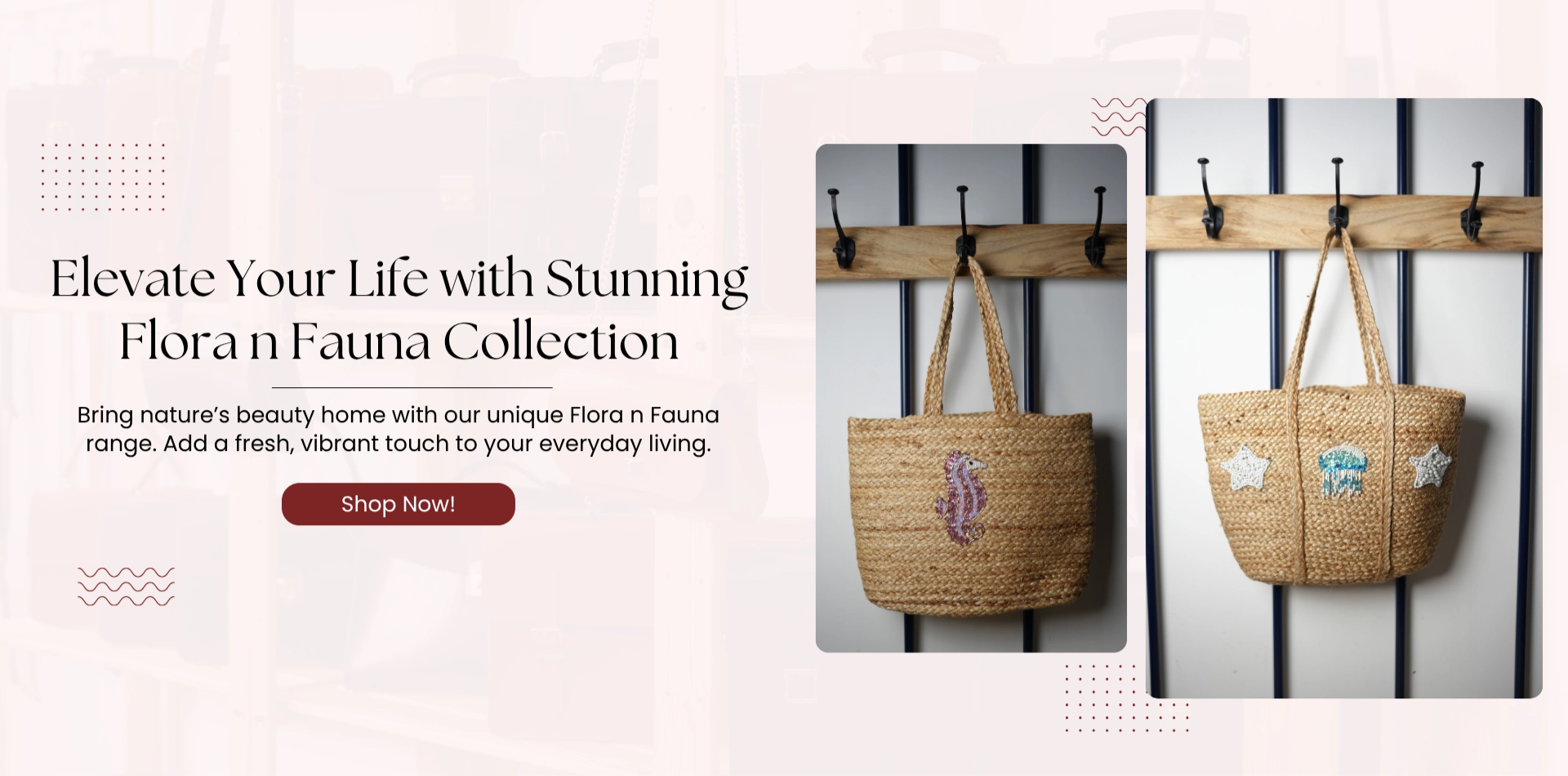Click the blue beaded jellyfish embellishment

coord(1341,471)
